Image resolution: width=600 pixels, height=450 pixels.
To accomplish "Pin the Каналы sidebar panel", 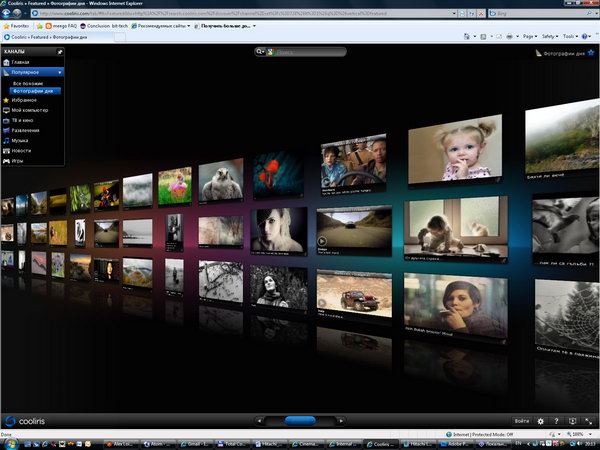I will [x=60, y=51].
